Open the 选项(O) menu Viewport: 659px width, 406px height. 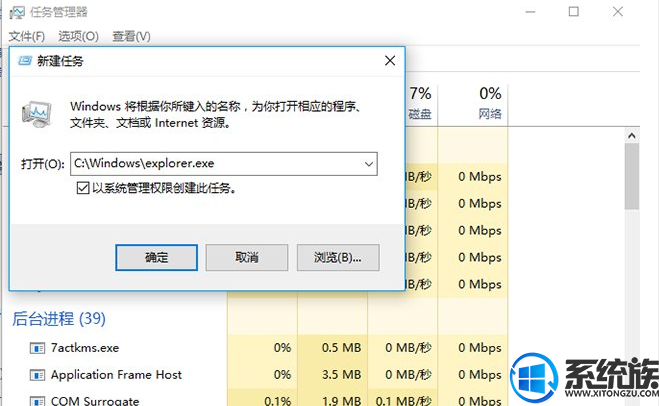point(78,37)
